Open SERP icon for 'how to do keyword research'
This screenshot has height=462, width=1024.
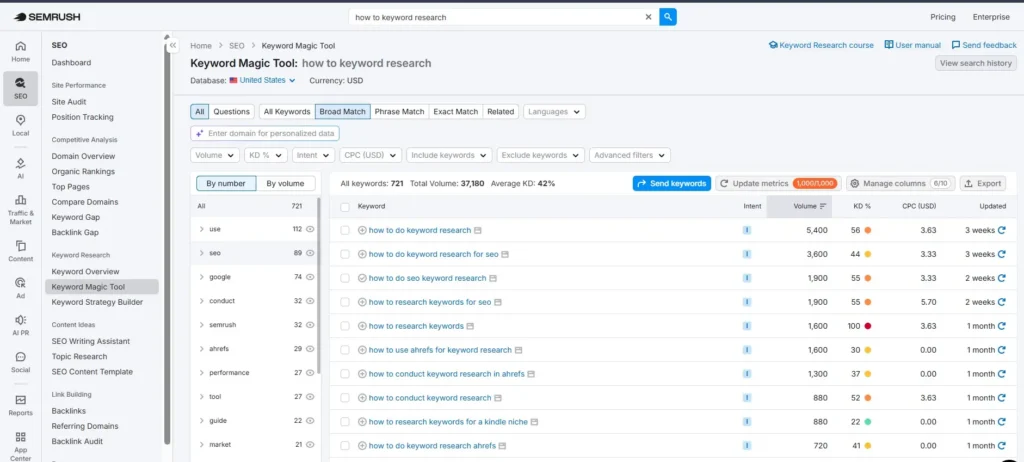[x=477, y=230]
